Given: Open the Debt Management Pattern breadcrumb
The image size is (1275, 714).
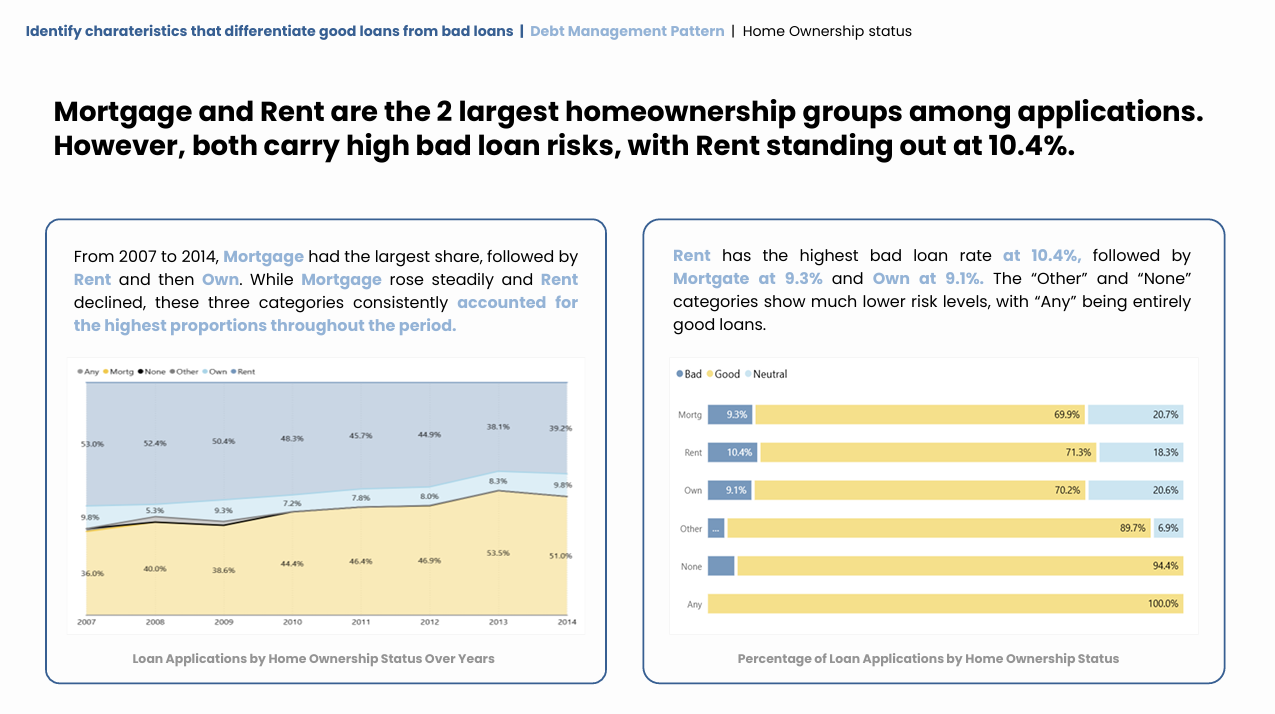Looking at the screenshot, I should point(627,31).
